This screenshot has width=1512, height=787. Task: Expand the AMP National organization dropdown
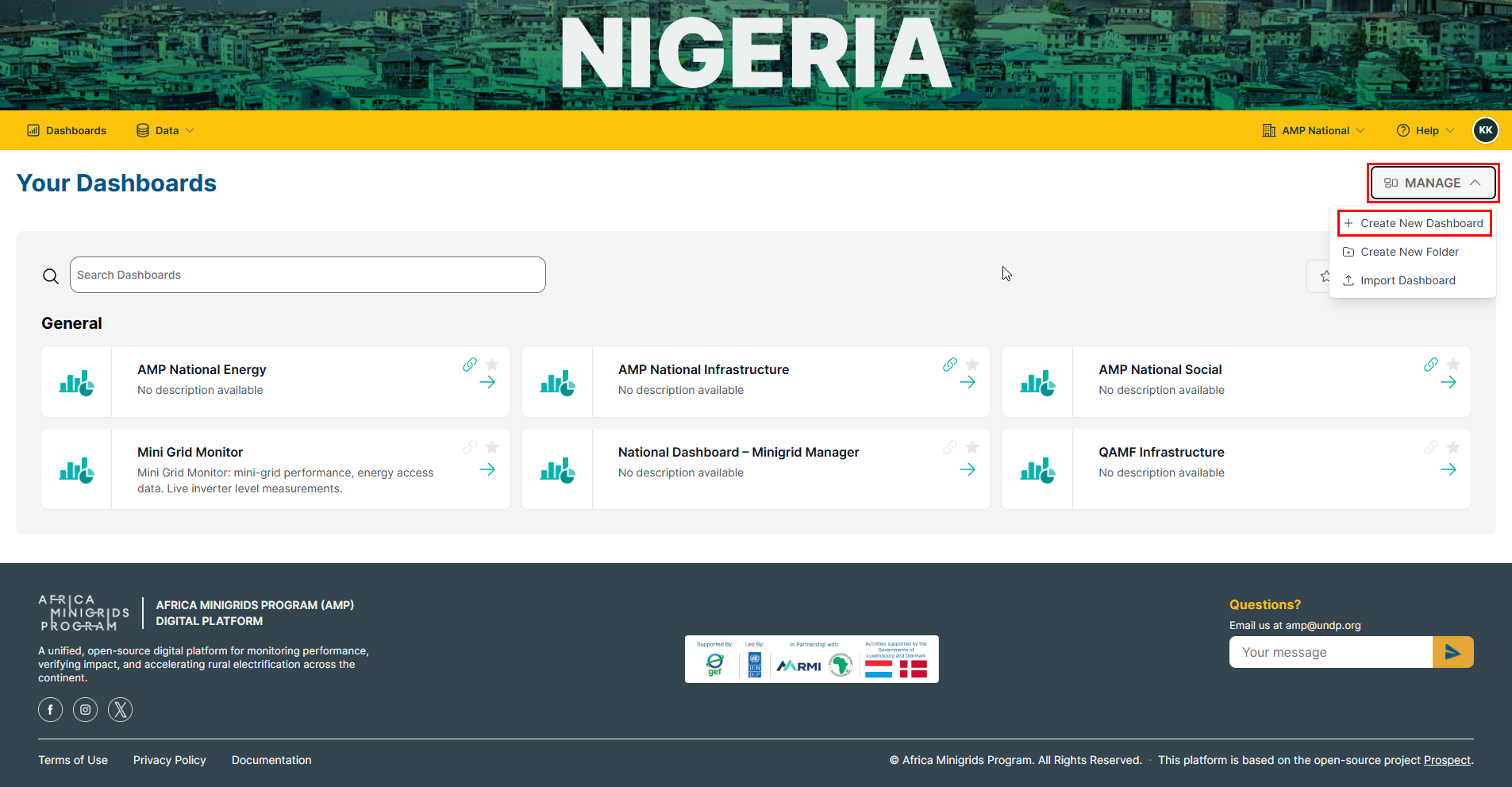tap(1314, 130)
